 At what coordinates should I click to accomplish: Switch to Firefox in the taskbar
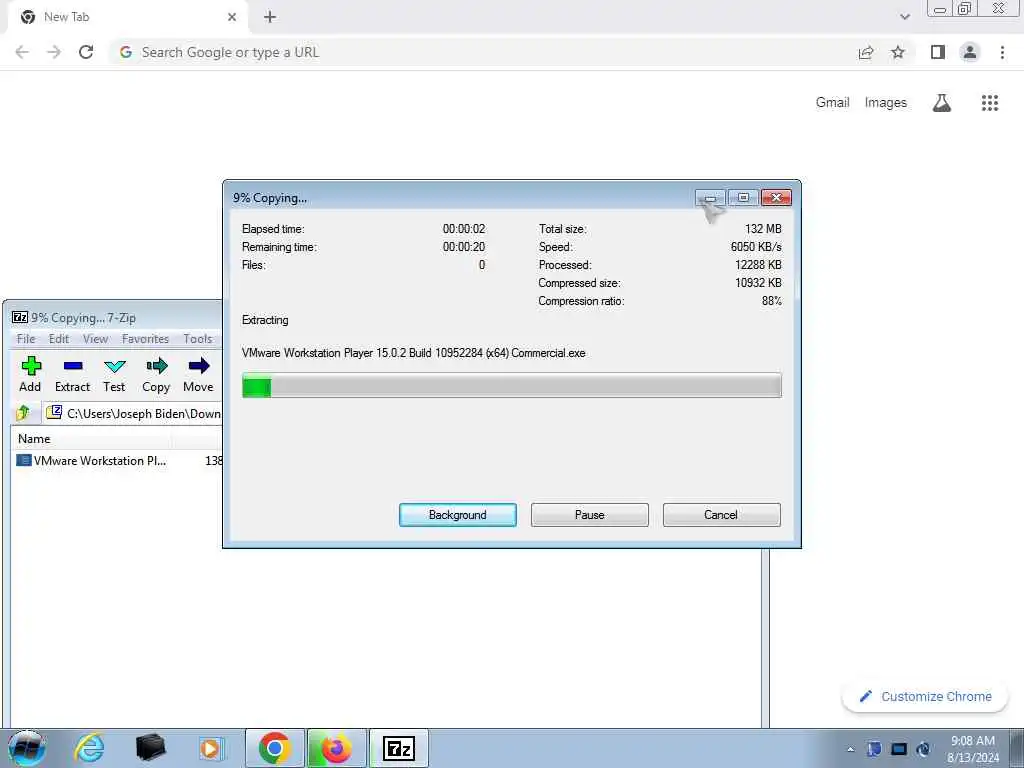pos(336,748)
